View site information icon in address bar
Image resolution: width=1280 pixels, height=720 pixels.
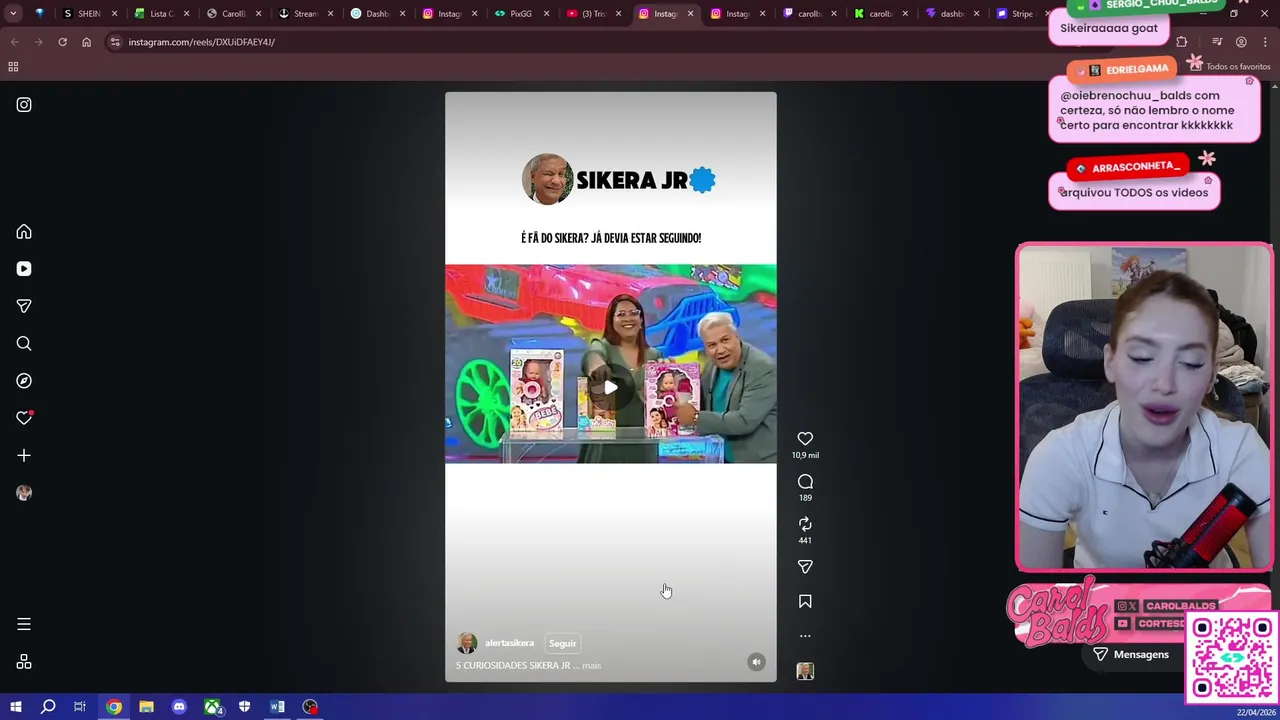115,42
